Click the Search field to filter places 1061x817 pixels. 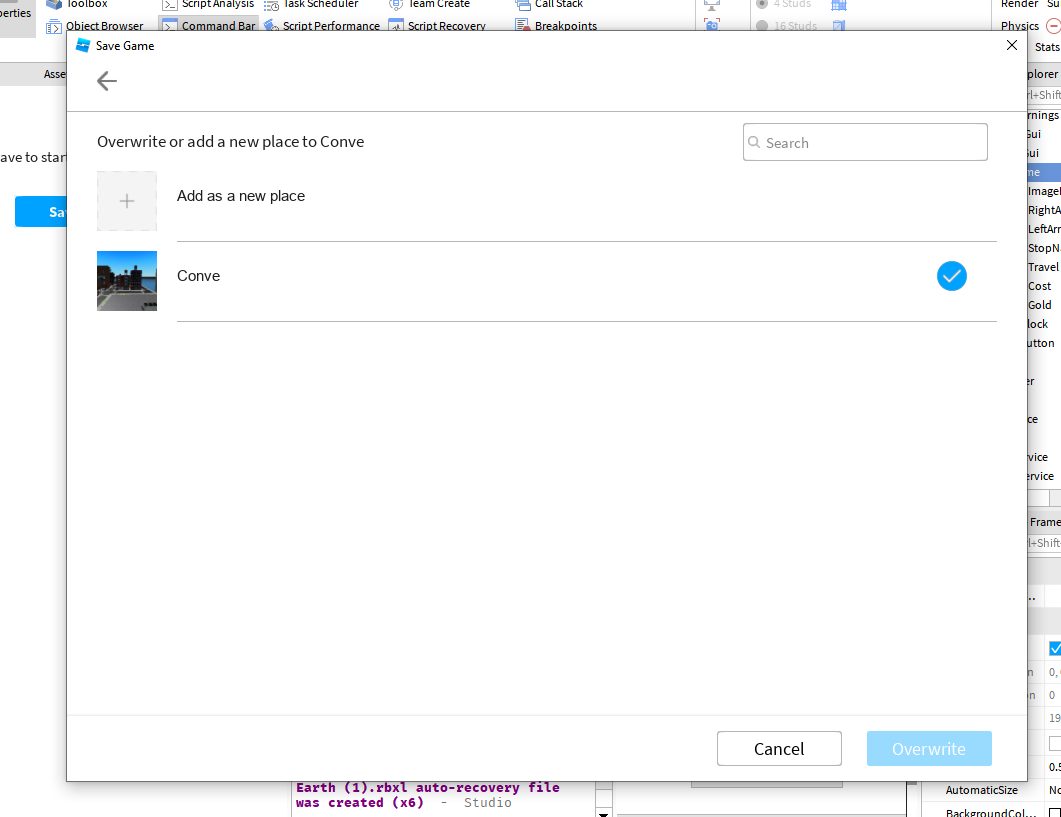pyautogui.click(x=864, y=142)
